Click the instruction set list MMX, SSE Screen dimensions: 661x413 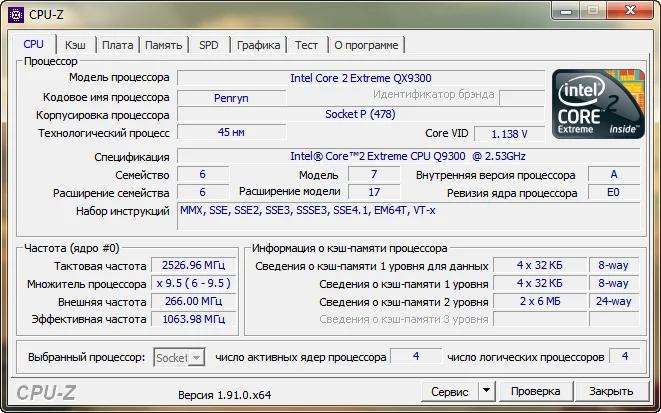coord(408,216)
